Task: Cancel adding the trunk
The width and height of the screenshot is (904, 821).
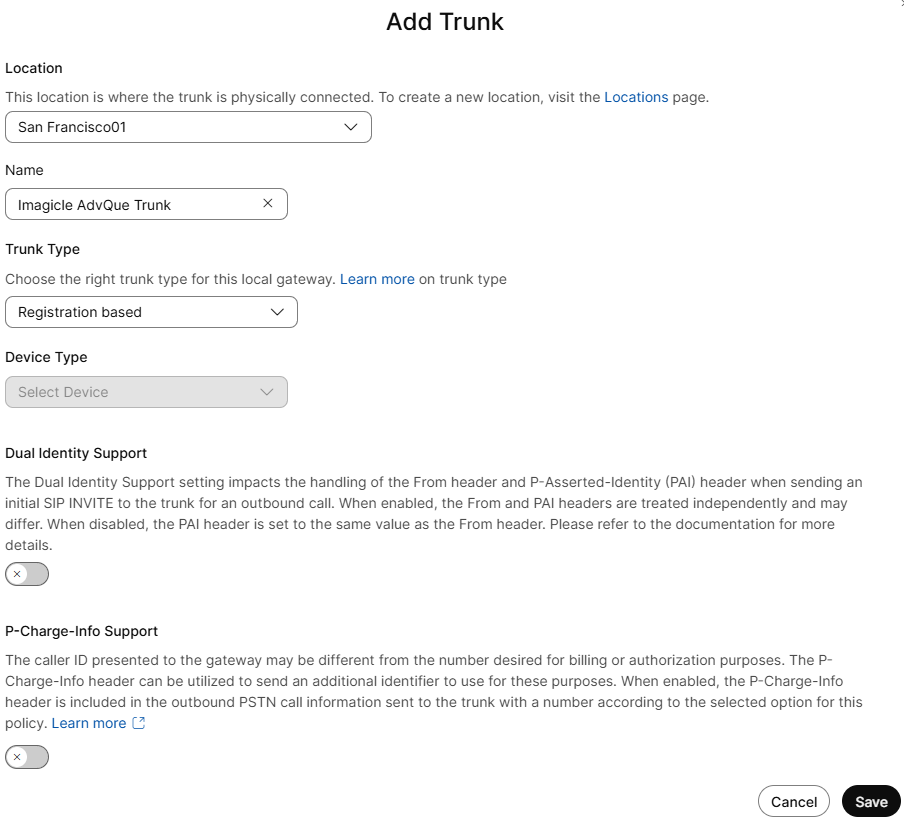Action: point(794,801)
